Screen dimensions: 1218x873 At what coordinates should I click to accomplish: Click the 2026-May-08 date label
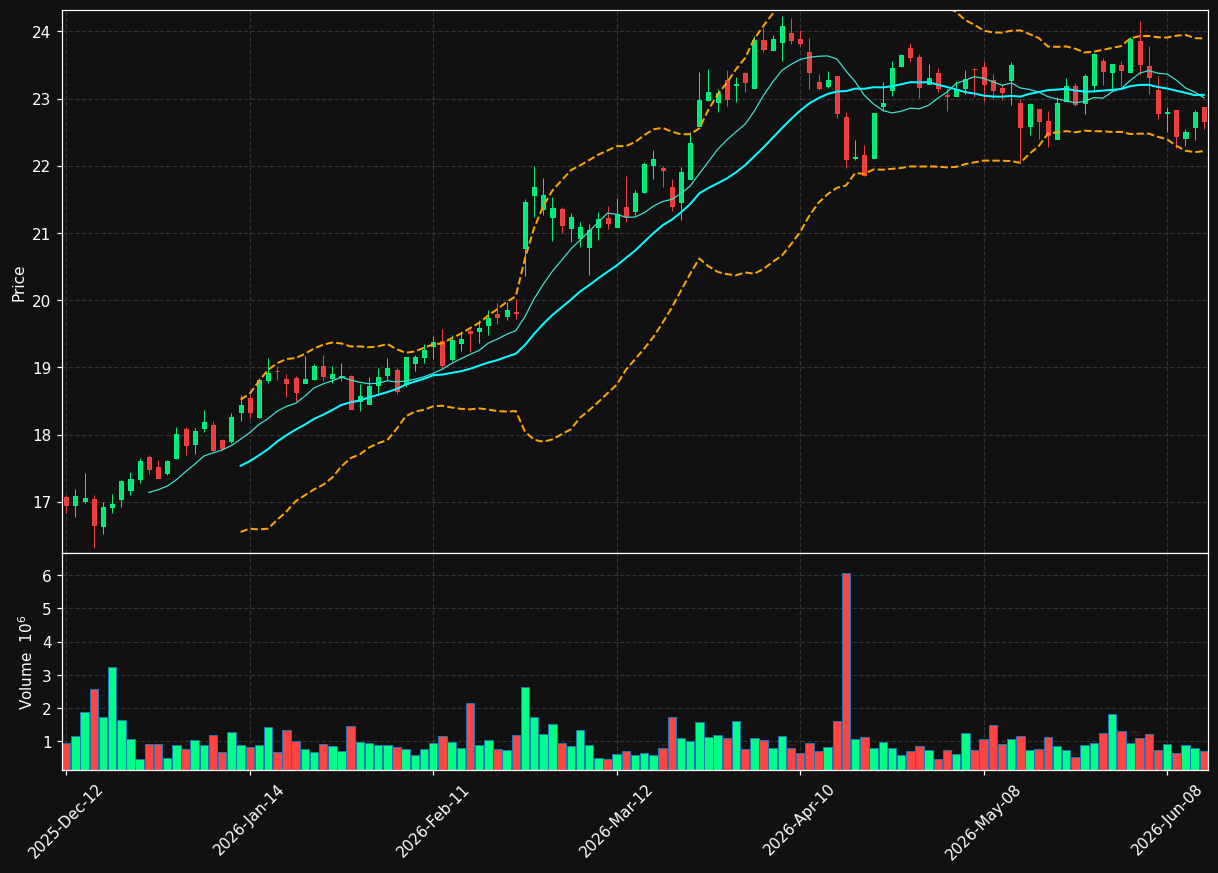(983, 821)
